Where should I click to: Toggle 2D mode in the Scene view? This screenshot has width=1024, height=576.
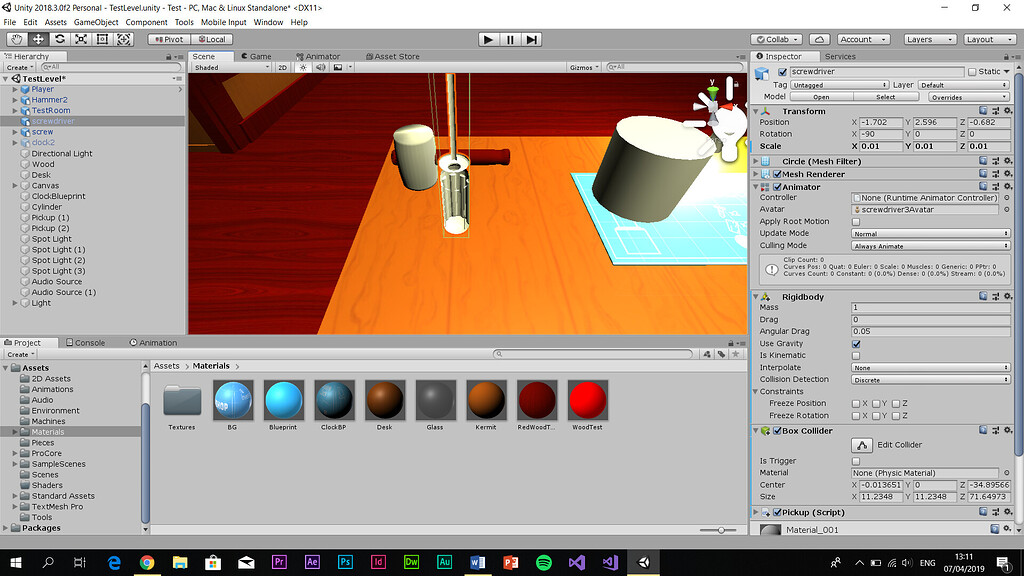click(283, 67)
